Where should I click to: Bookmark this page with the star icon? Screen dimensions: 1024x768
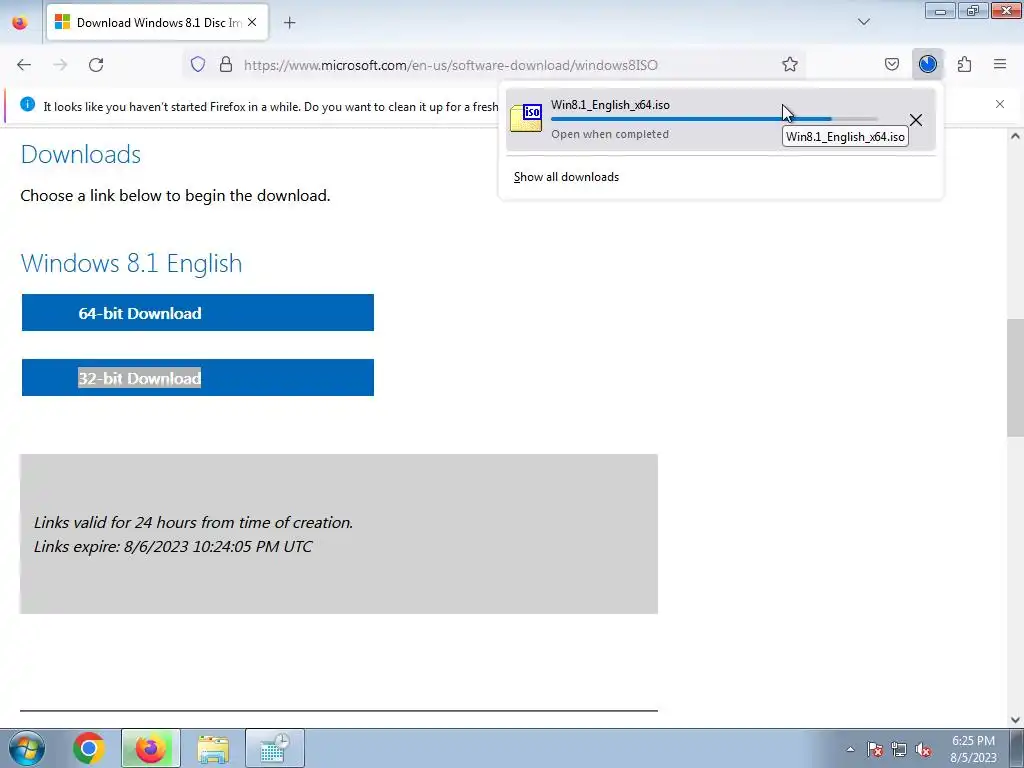pyautogui.click(x=790, y=64)
